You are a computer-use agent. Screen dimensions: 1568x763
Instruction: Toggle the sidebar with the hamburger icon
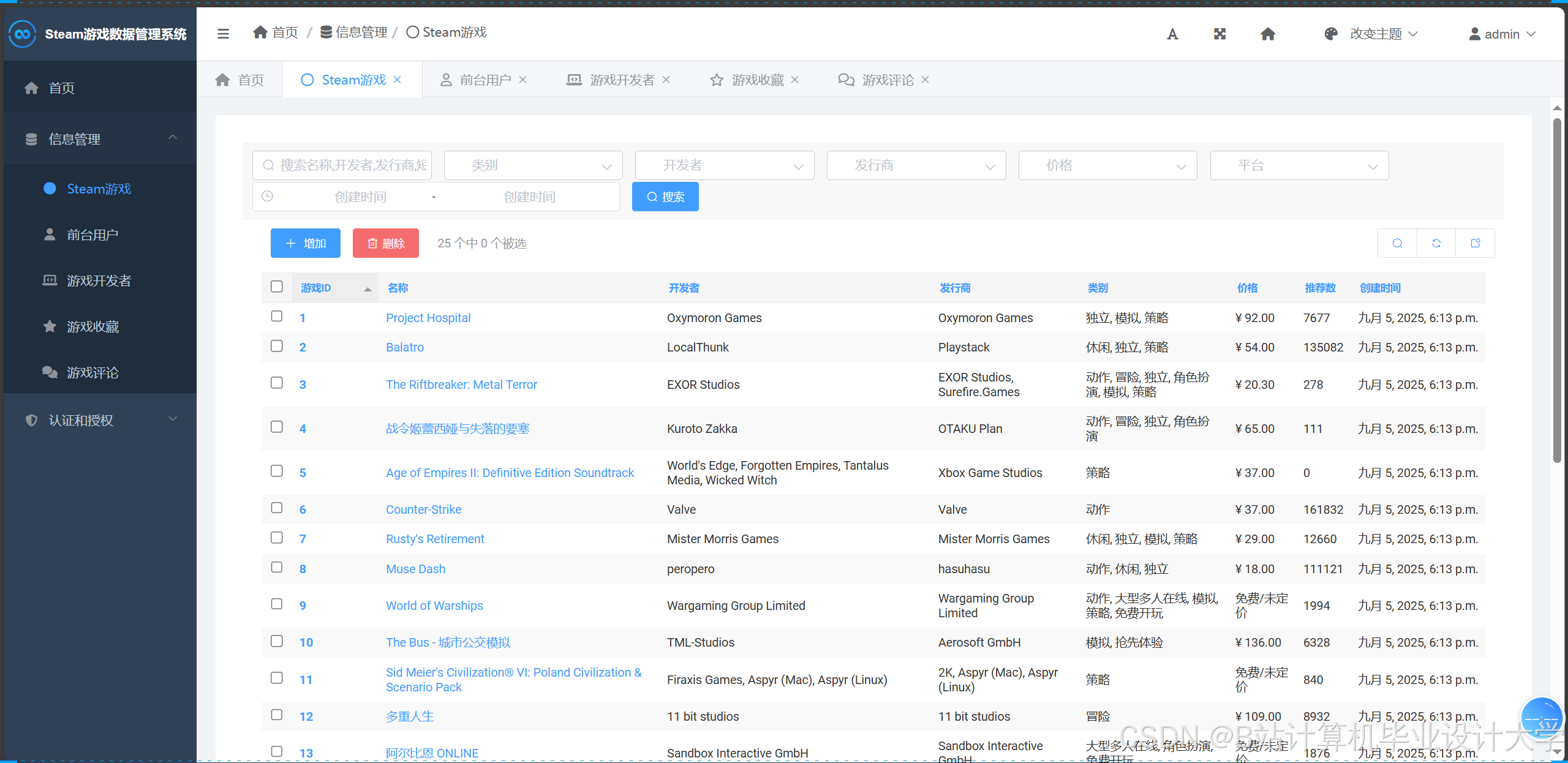[223, 33]
